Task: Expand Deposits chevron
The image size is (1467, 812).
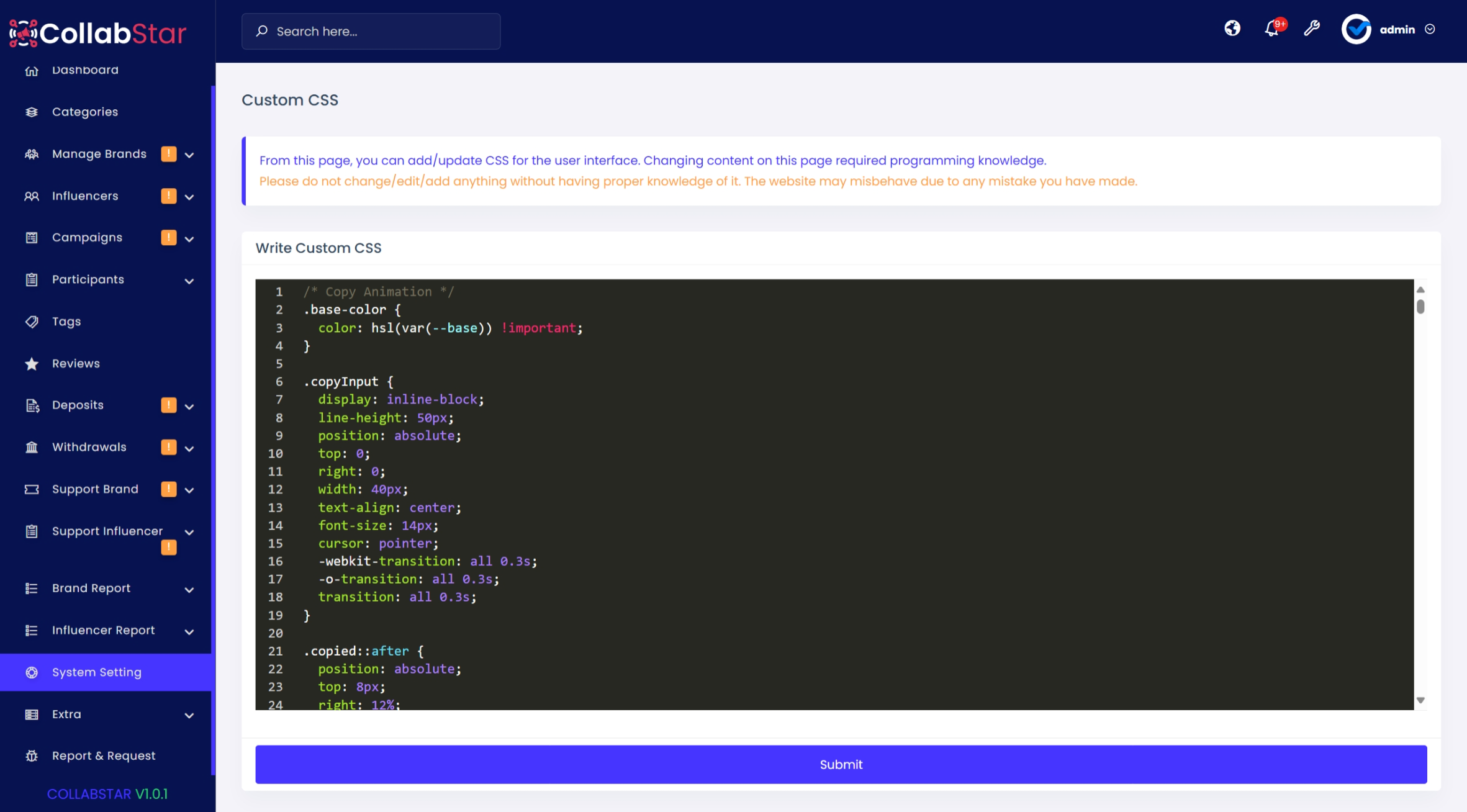Action: pos(189,407)
